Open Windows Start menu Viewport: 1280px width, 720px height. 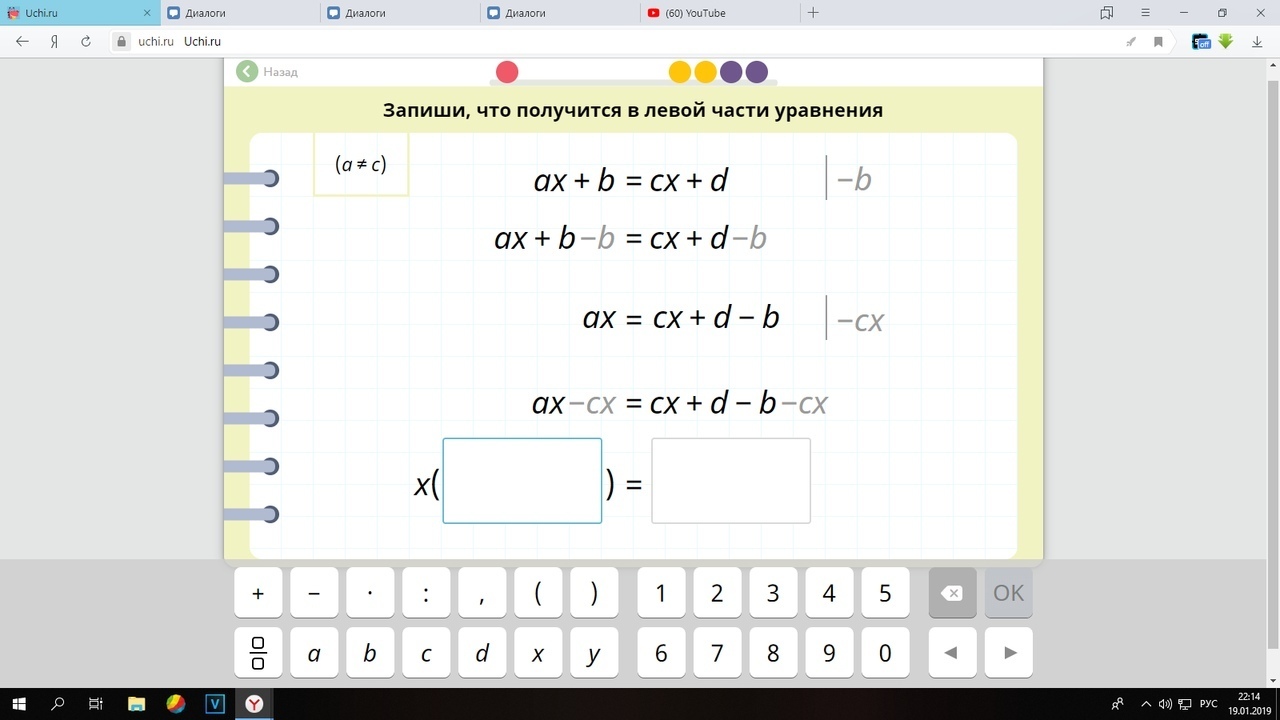click(19, 704)
